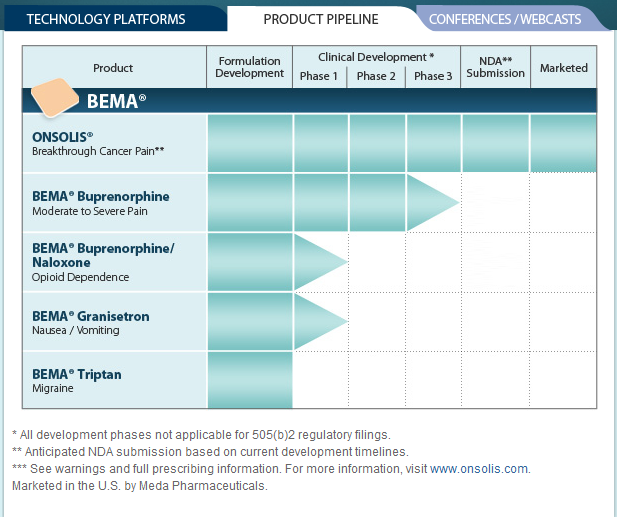Click the Granisetron Phase 1 progress arrow
617x517 pixels.
(318, 321)
